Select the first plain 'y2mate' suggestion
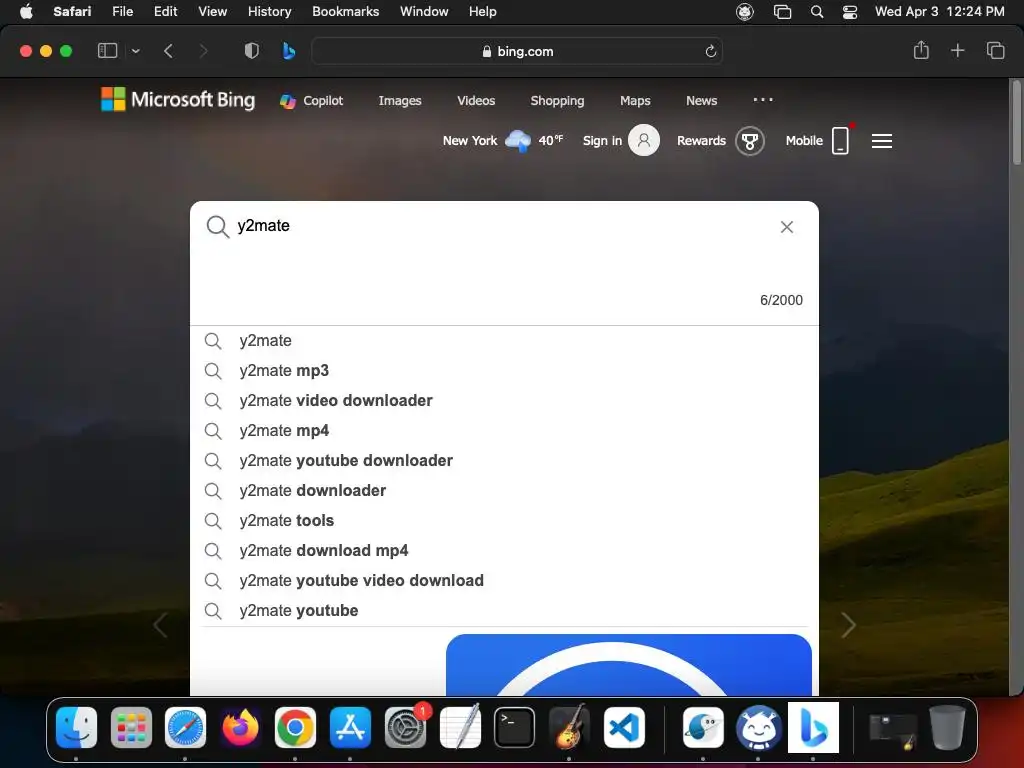The image size is (1024, 768). coord(504,340)
